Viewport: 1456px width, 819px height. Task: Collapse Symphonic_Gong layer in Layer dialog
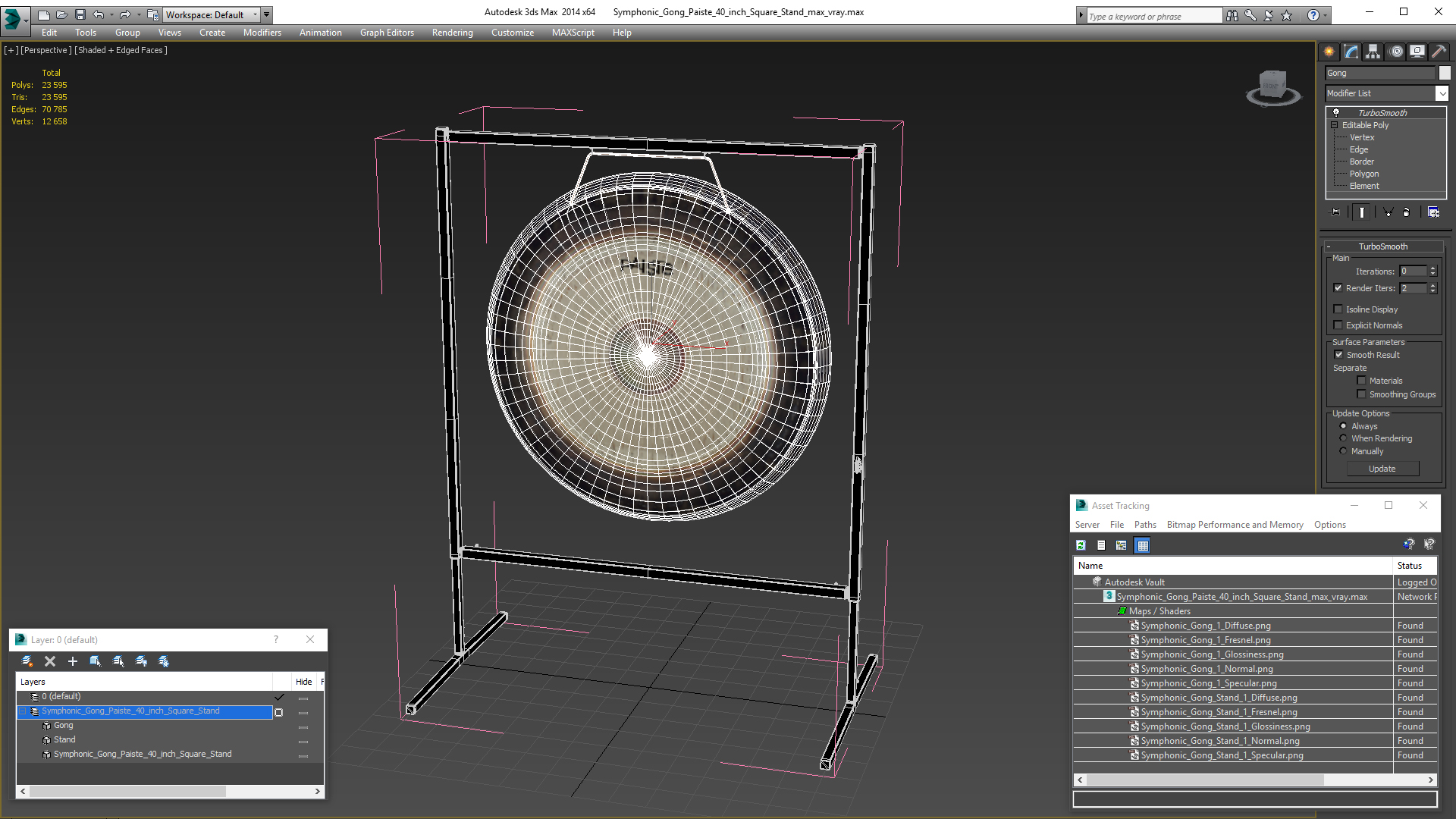[x=23, y=711]
